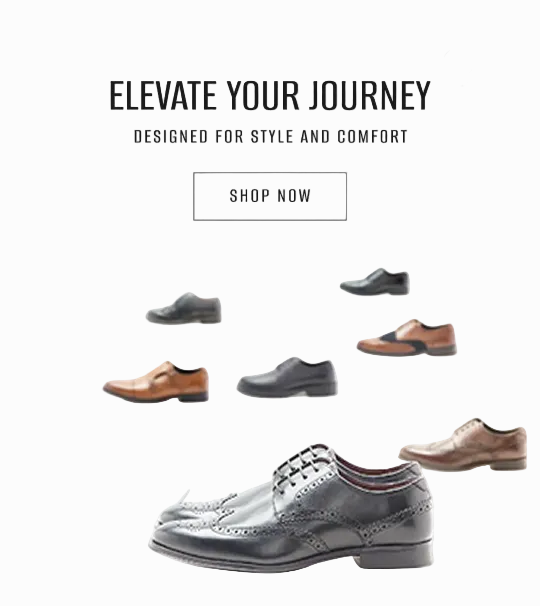The image size is (540, 606).
Task: Click the laces of the large black wingtip
Action: (302, 464)
